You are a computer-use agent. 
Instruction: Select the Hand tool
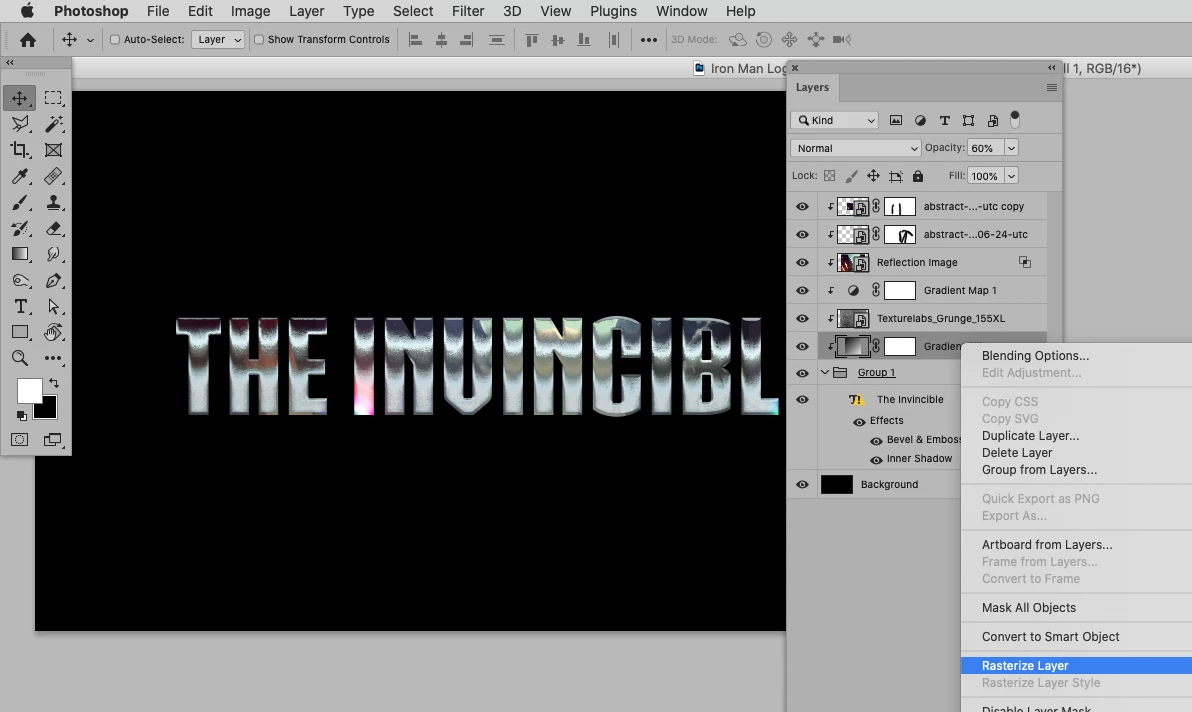(x=53, y=332)
